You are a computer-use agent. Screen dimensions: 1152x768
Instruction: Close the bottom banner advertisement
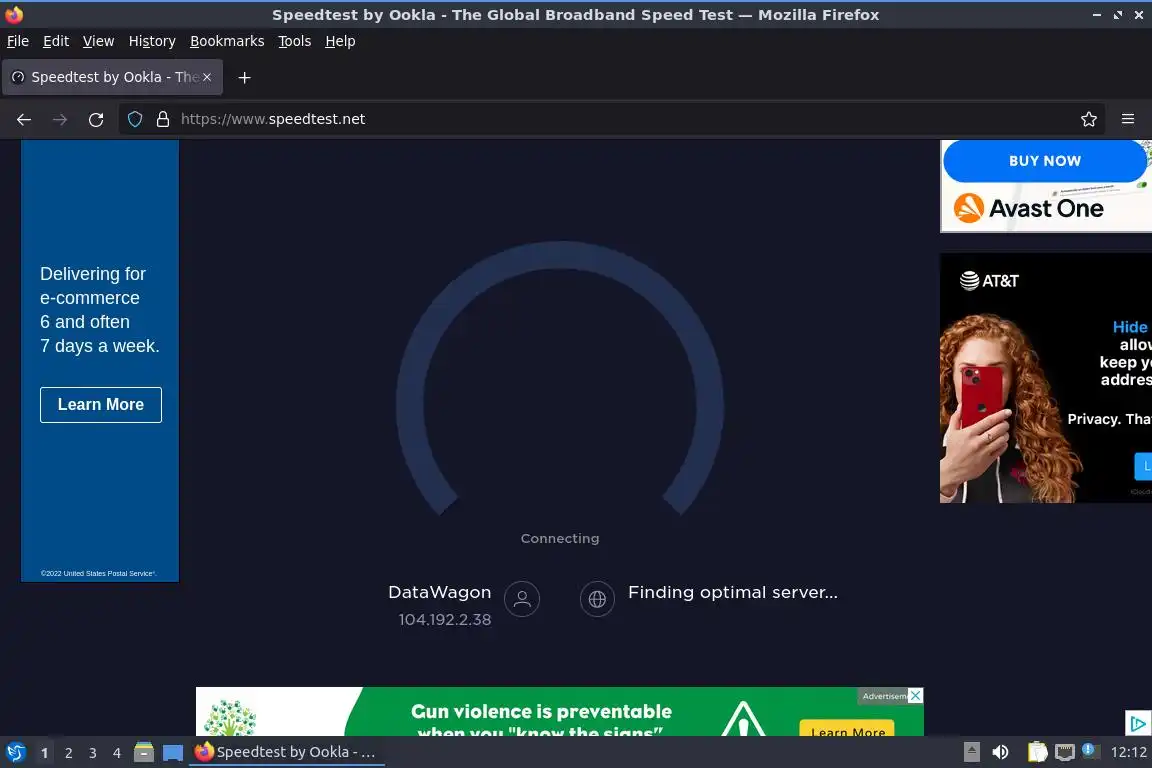915,696
